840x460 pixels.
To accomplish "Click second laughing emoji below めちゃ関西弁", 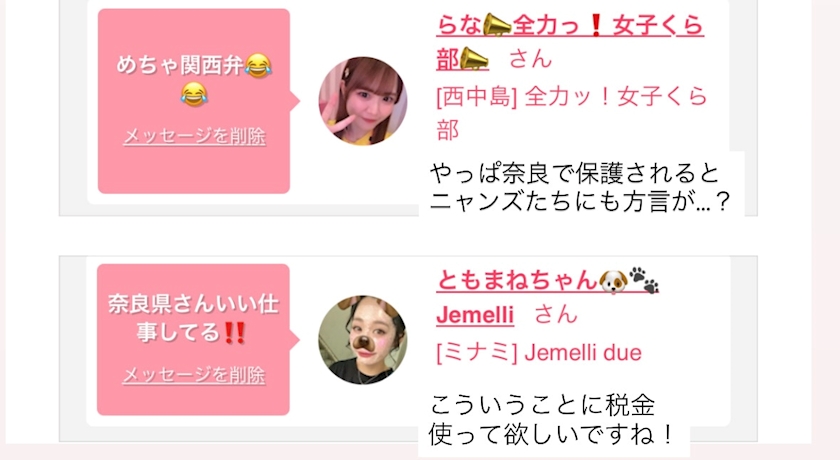I will pyautogui.click(x=194, y=94).
